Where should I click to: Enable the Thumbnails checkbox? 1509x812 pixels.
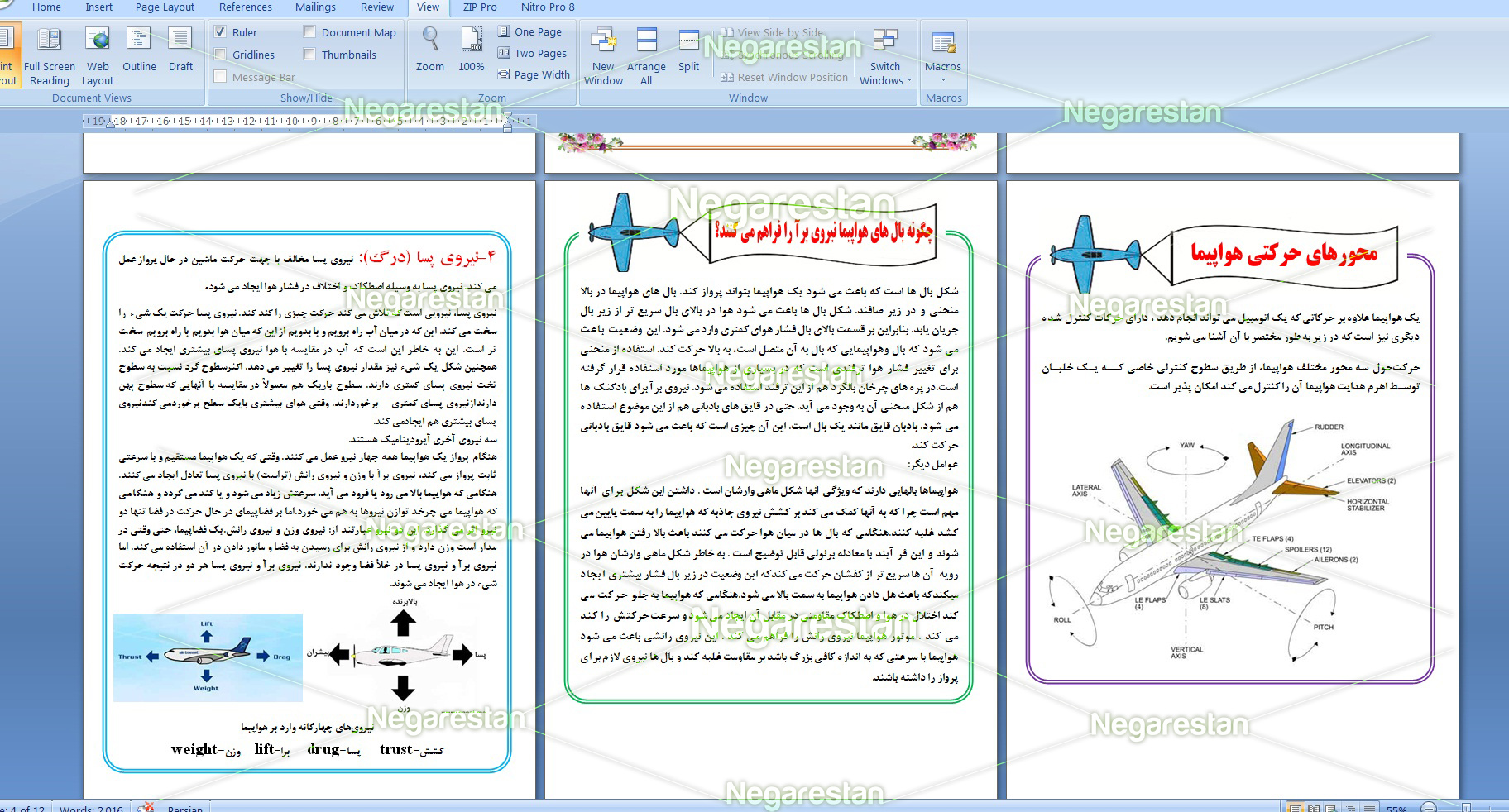click(x=309, y=55)
